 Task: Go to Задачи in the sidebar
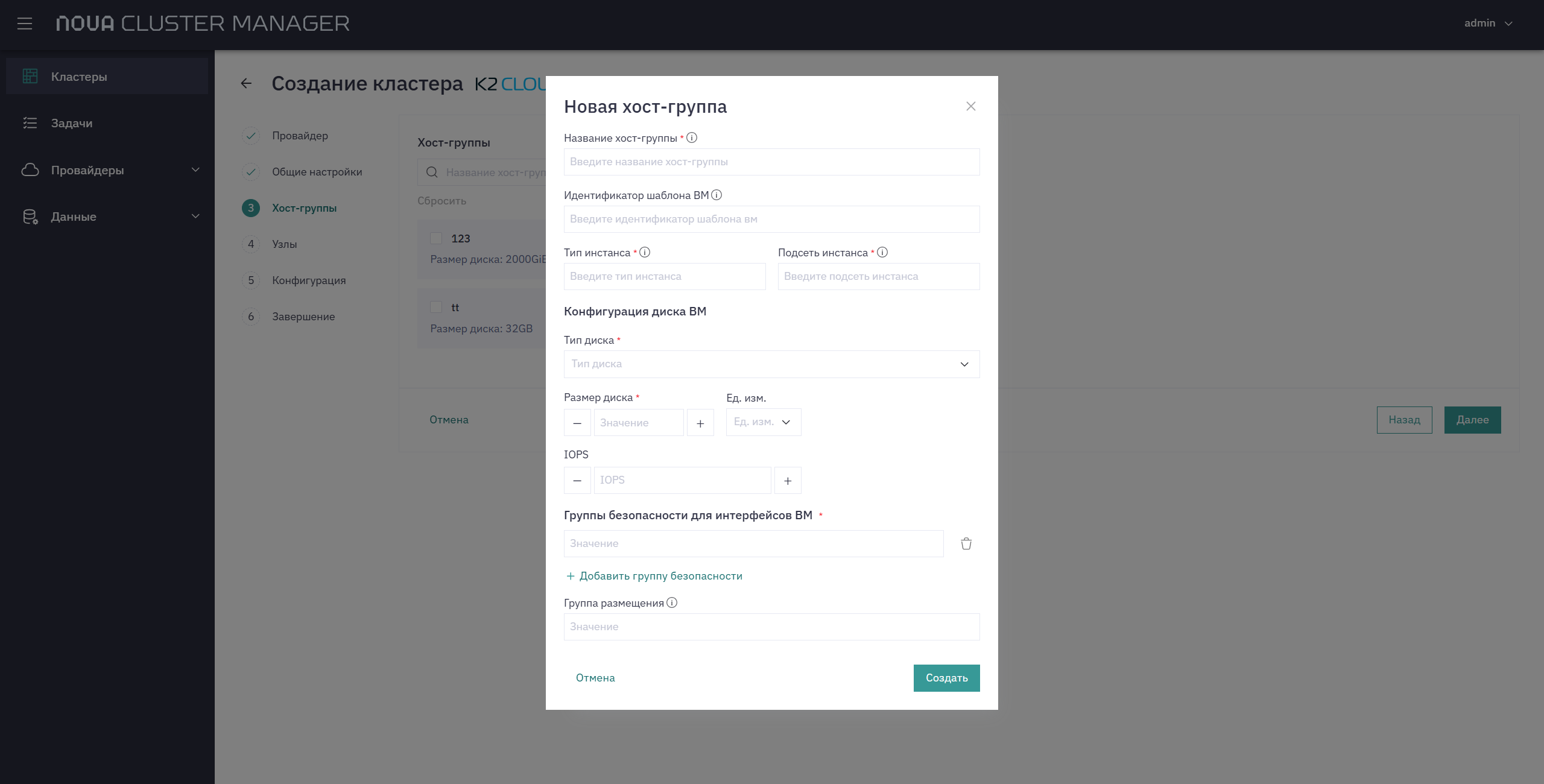(x=107, y=123)
